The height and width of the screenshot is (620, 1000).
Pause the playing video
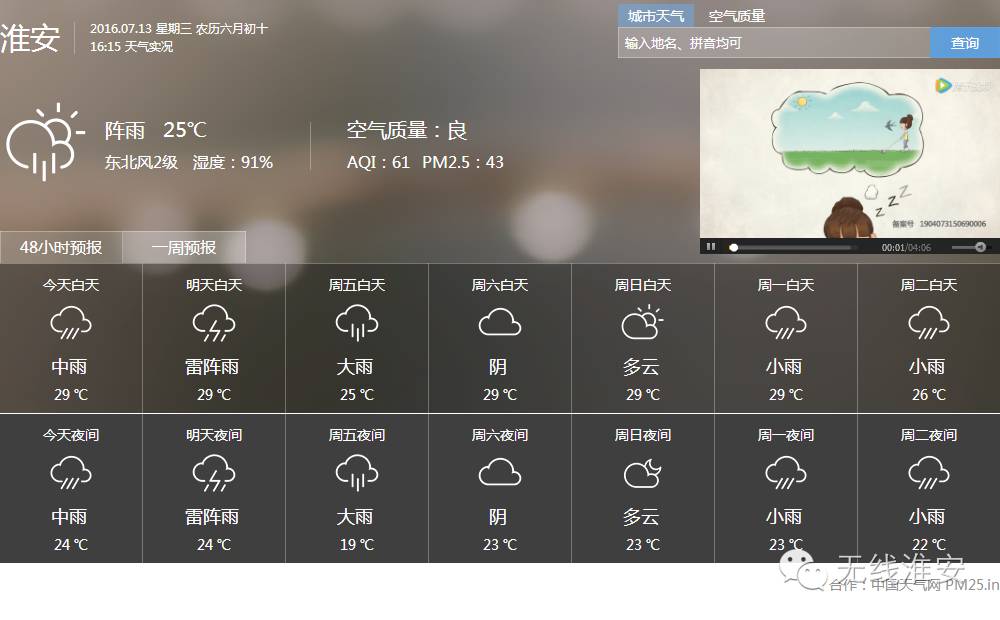pos(712,247)
